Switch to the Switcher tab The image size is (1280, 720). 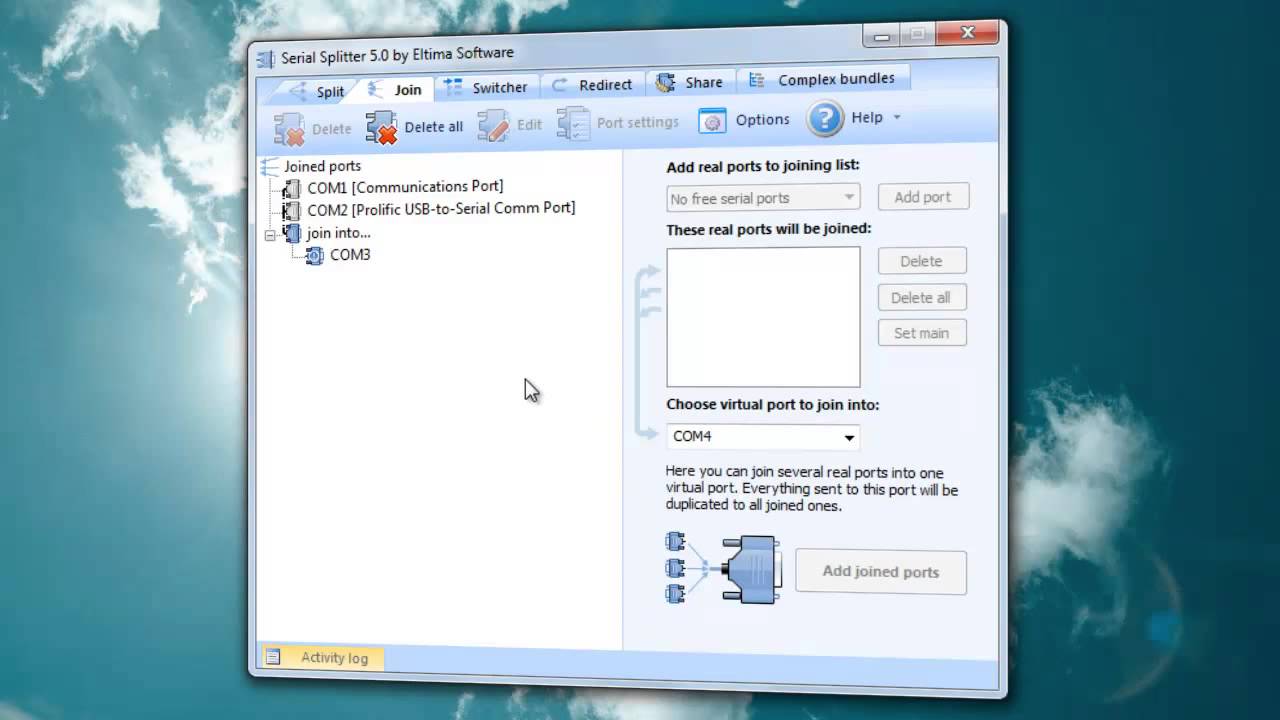(486, 87)
